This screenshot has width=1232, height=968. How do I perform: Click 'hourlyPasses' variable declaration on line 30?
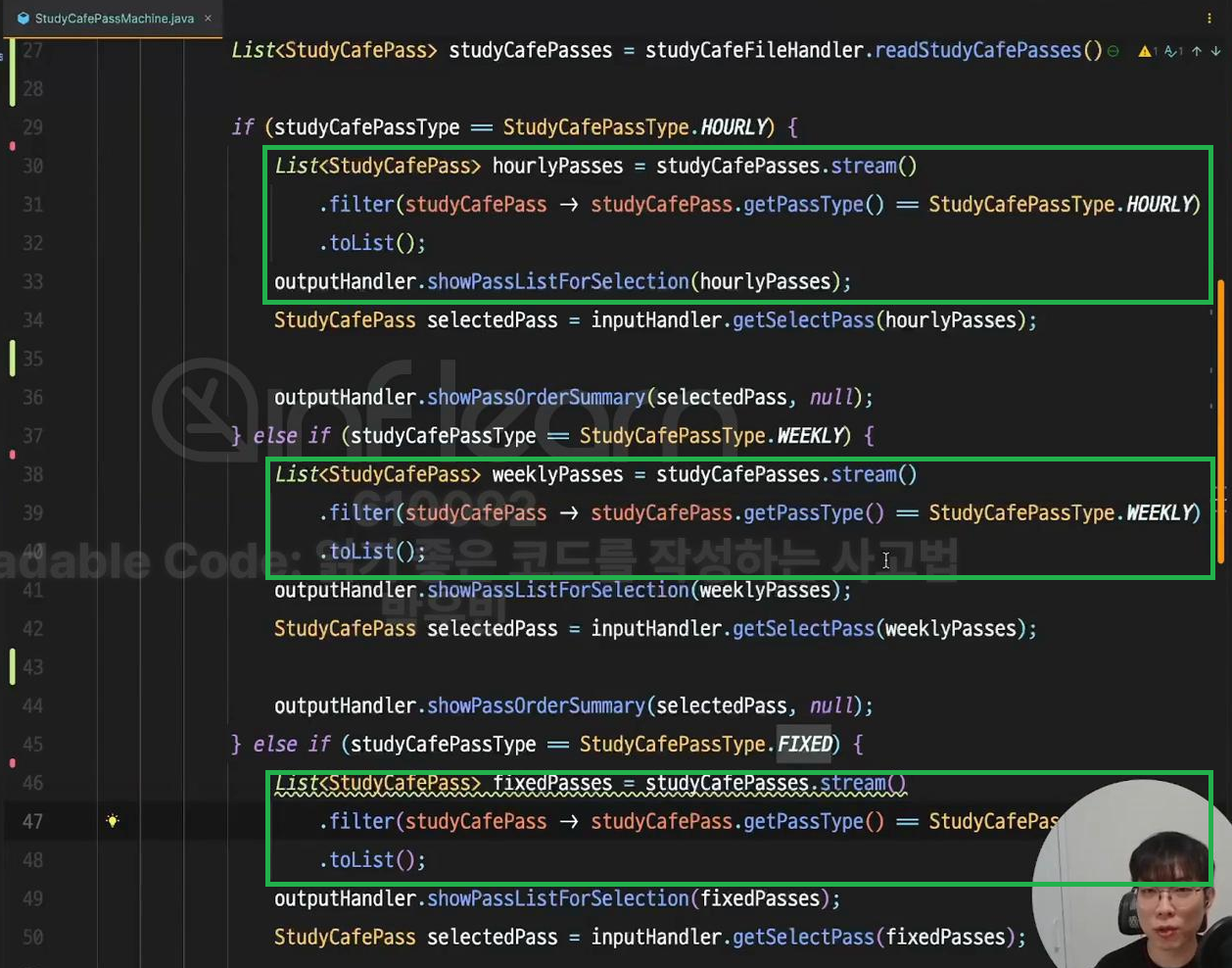pos(557,167)
